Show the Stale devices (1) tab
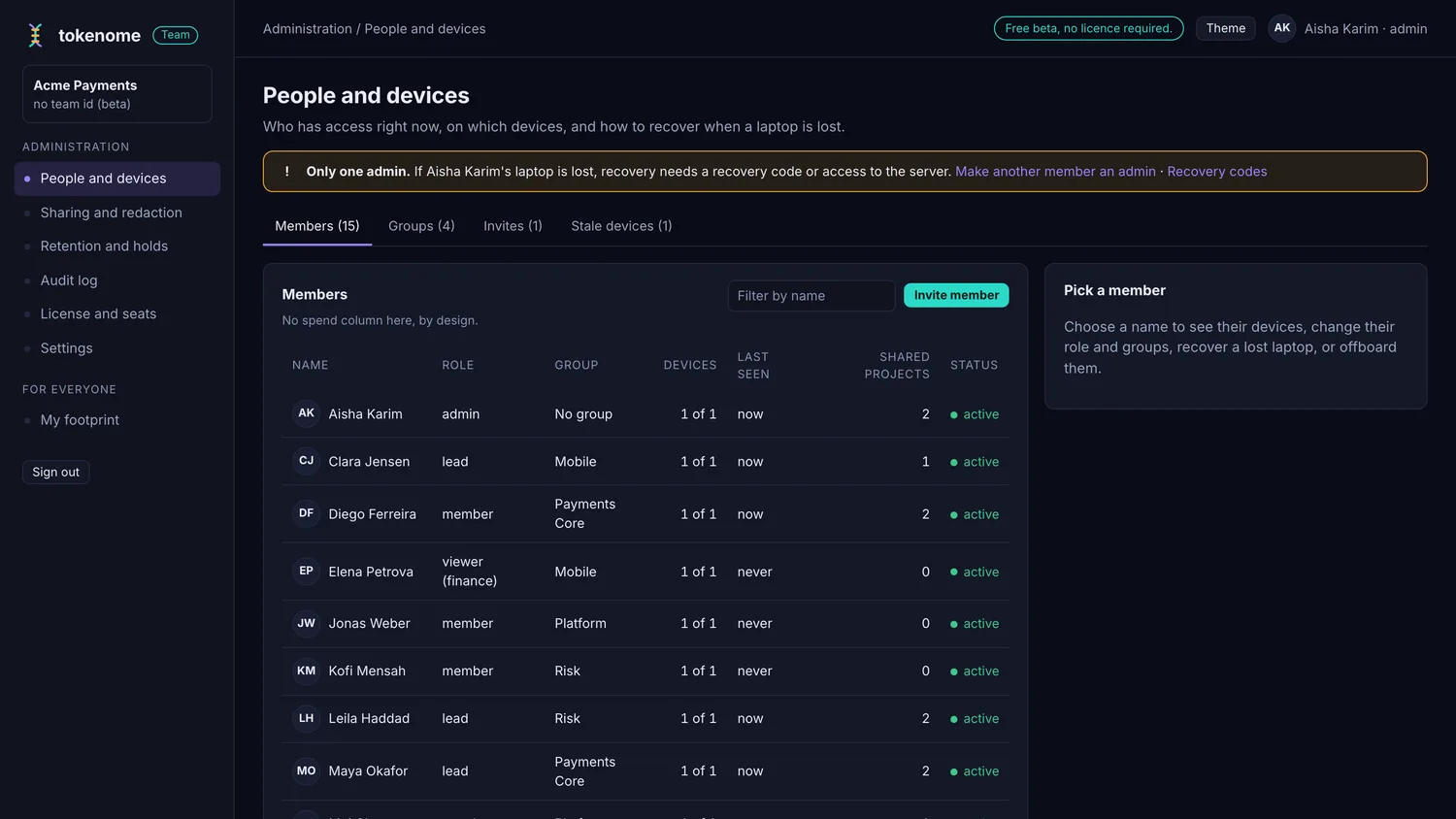1456x819 pixels. point(621,226)
